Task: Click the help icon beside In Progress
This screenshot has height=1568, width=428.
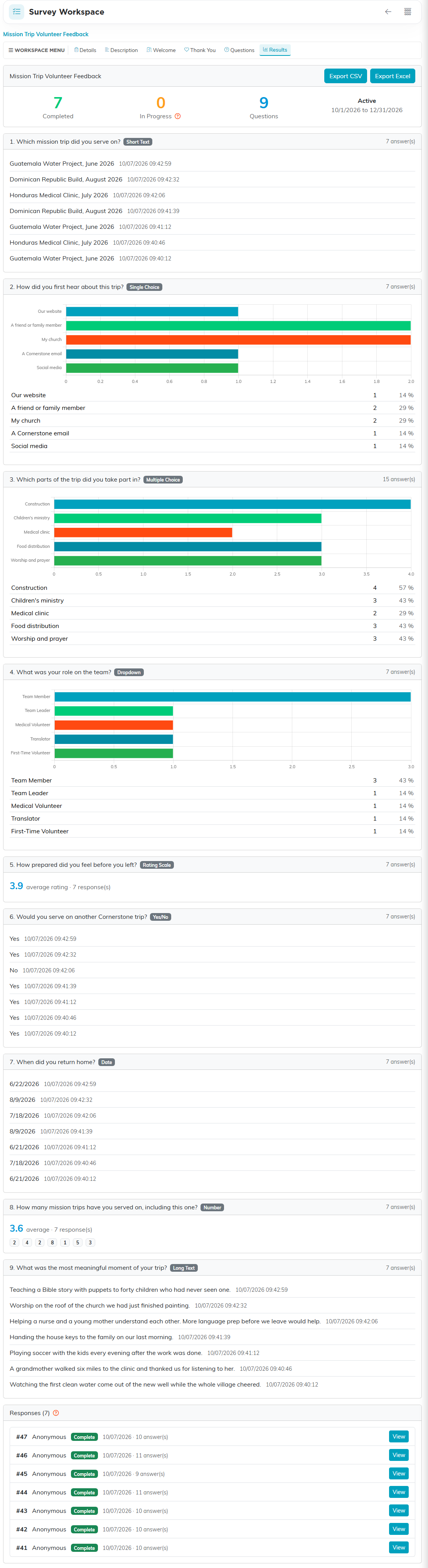Action: pyautogui.click(x=178, y=116)
